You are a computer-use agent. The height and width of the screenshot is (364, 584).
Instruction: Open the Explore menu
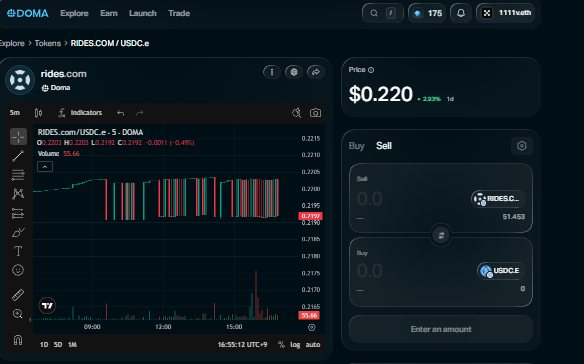(74, 13)
